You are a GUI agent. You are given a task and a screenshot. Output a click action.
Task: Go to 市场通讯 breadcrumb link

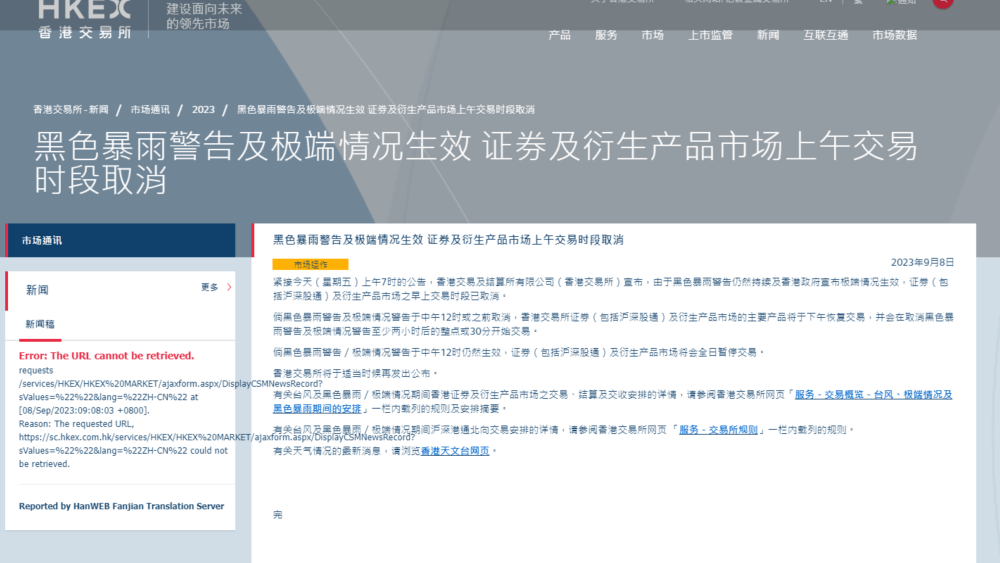(150, 109)
